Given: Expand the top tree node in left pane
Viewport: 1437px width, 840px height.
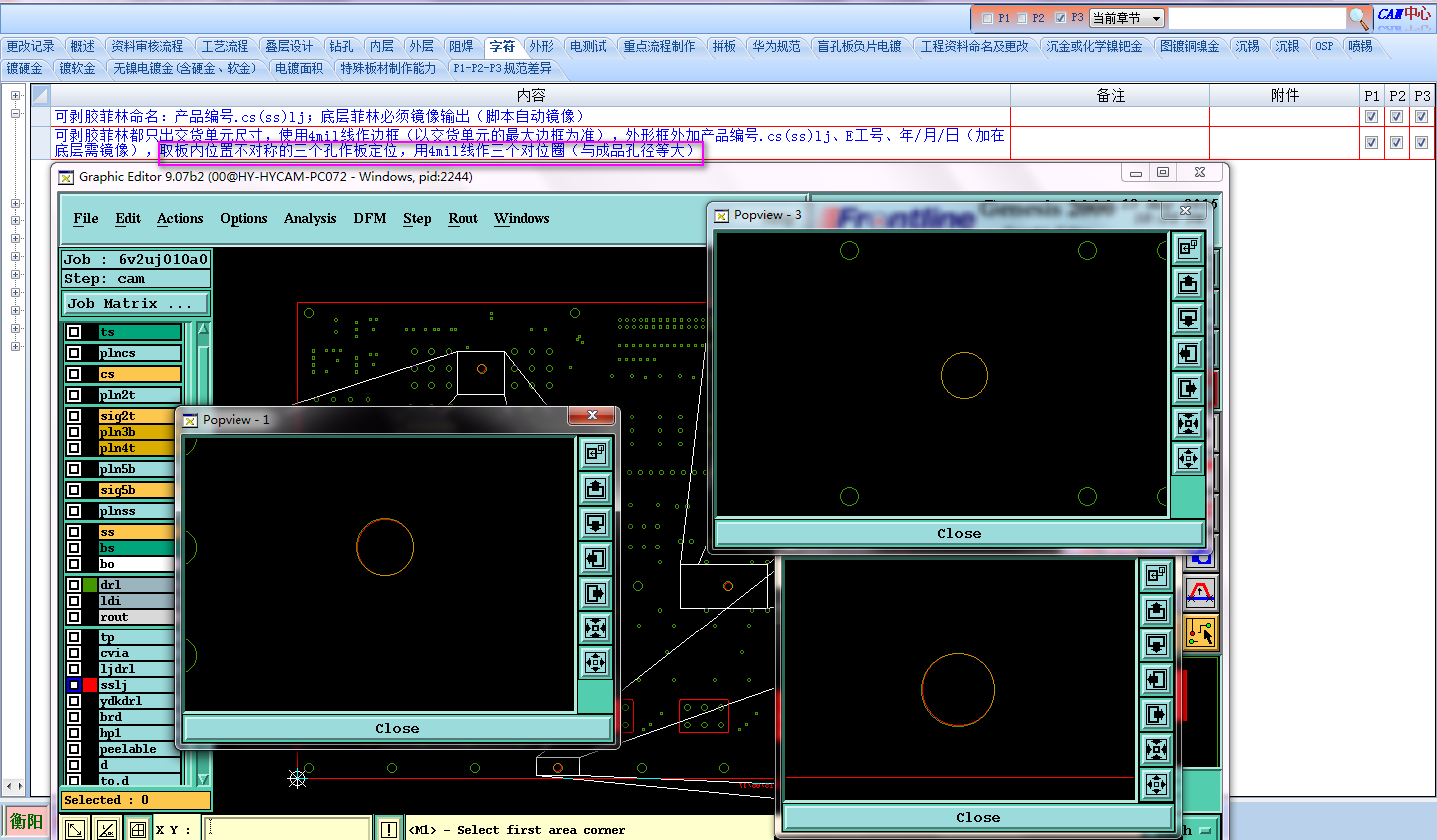Looking at the screenshot, I should [16, 96].
